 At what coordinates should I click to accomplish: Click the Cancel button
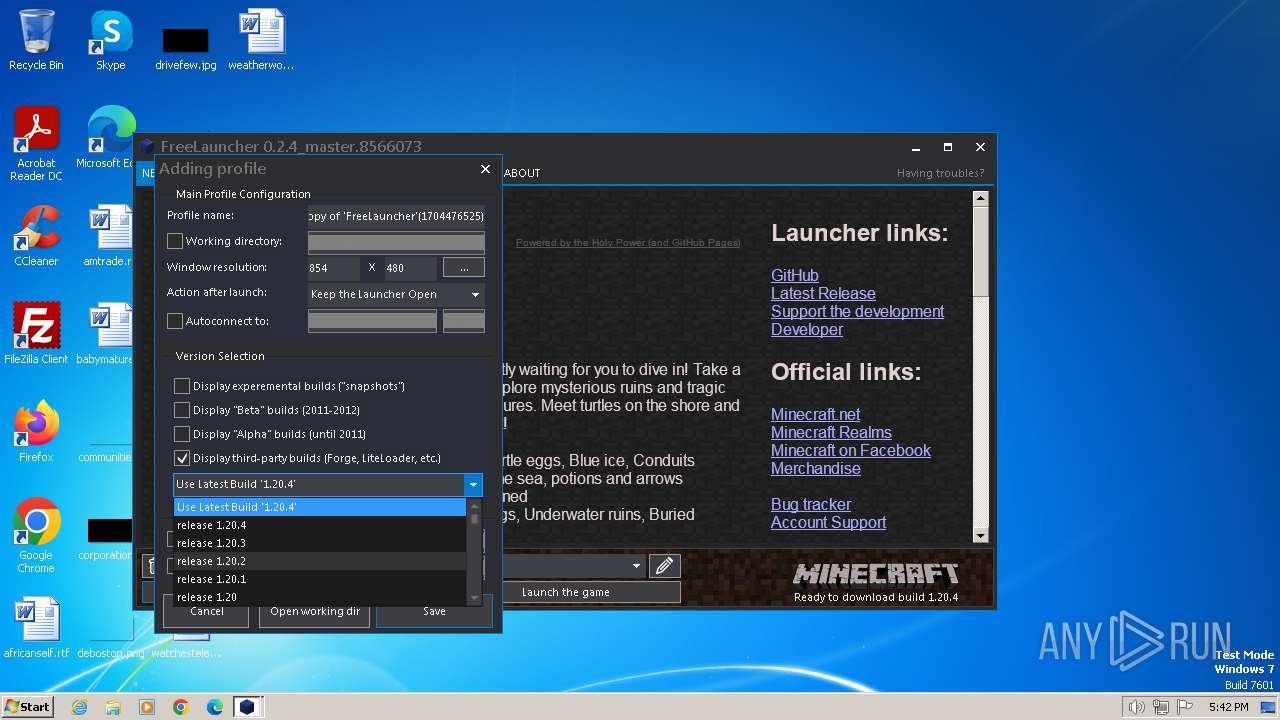click(207, 611)
